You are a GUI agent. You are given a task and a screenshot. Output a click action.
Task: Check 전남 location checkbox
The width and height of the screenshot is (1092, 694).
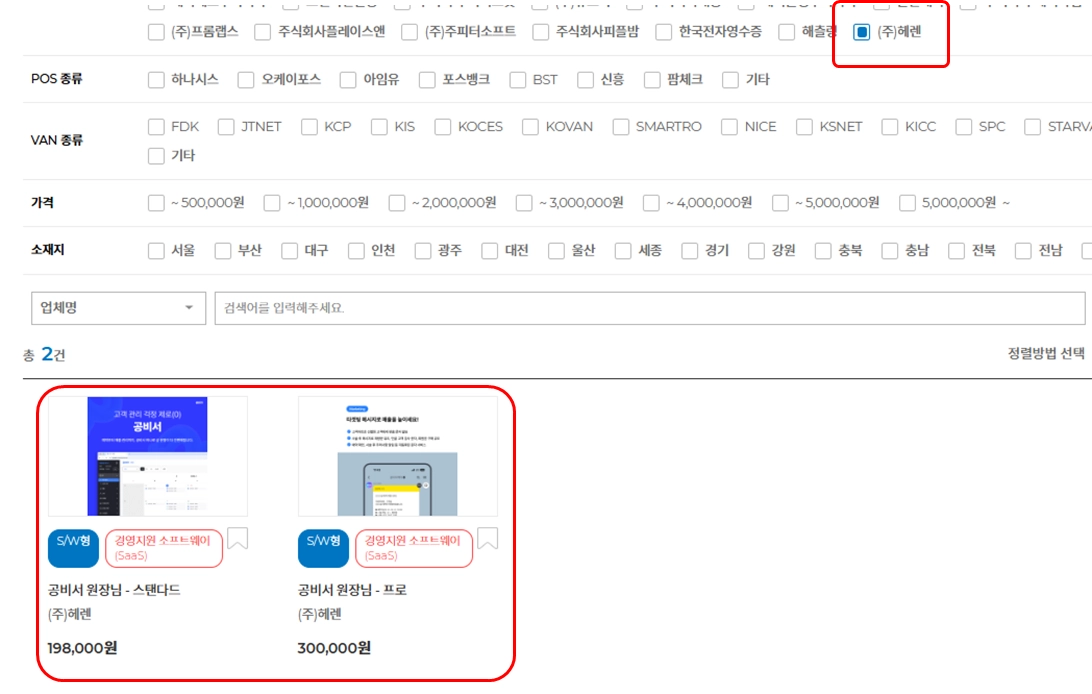[1023, 251]
